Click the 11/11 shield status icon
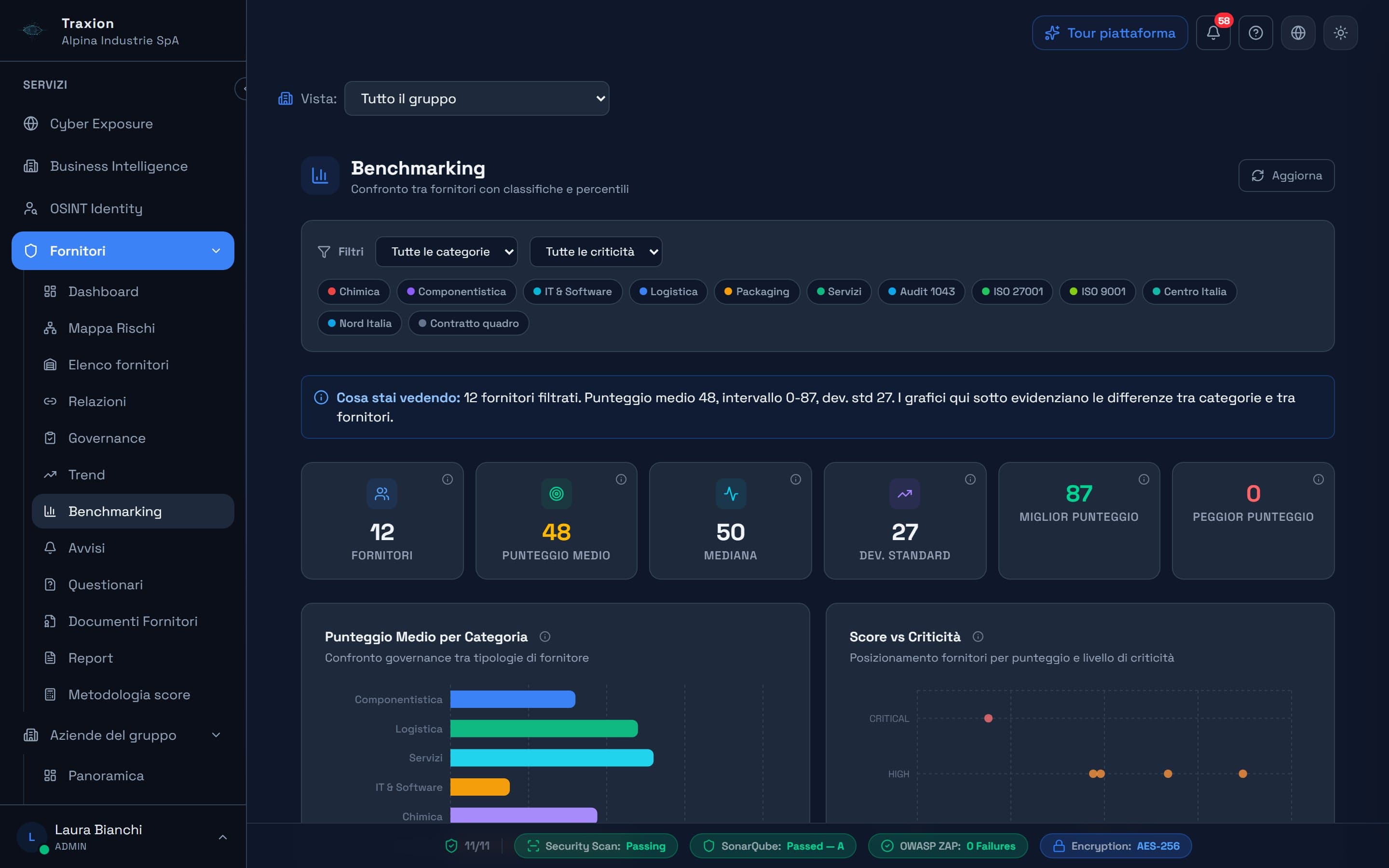The image size is (1389, 868). pos(451,846)
